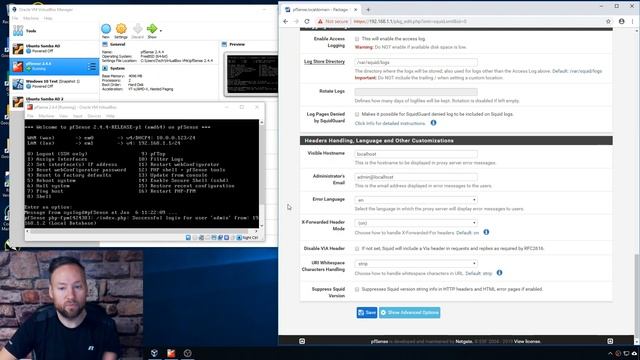Image resolution: width=640 pixels, height=360 pixels.
Task: Click the browser Forward arrow
Action: click(x=296, y=21)
